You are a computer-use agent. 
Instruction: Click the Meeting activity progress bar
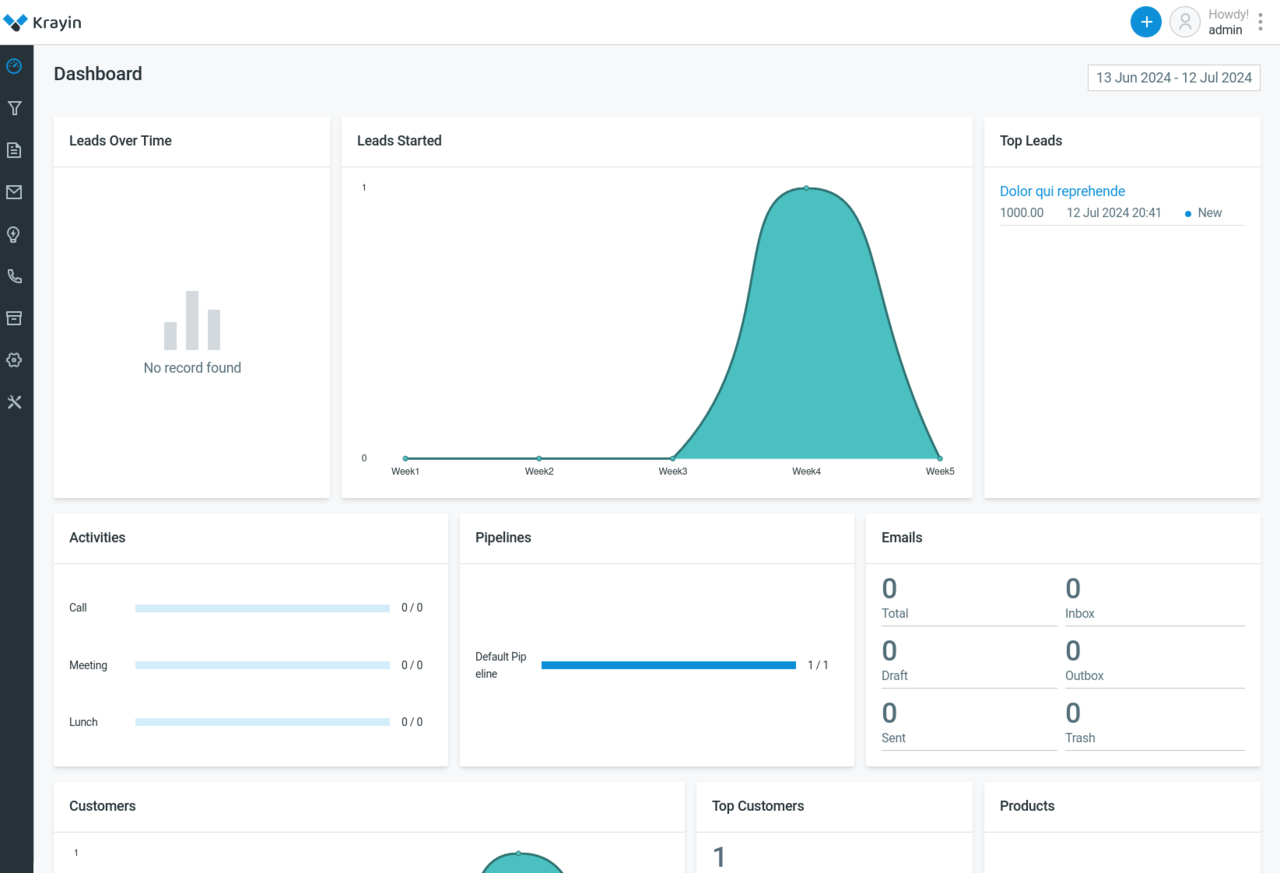coord(262,665)
